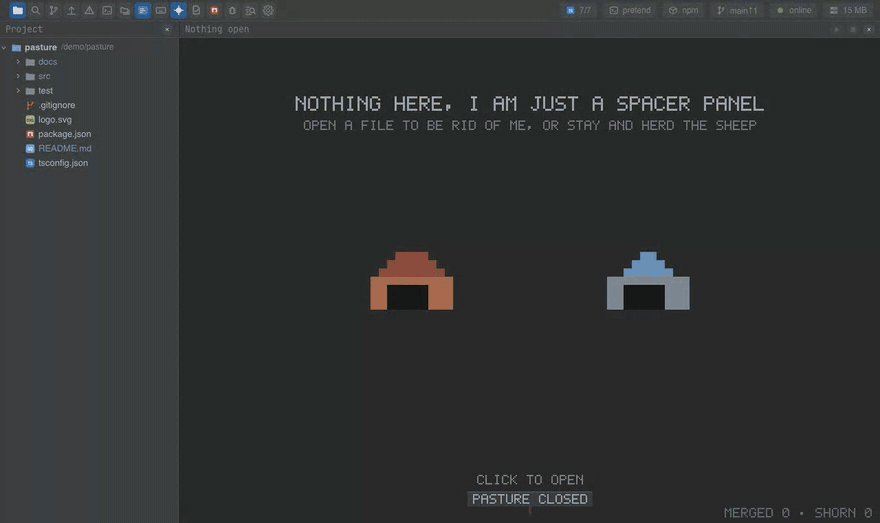This screenshot has height=523, width=880.
Task: Click the PASTURE CLOSED button
Action: pyautogui.click(x=530, y=499)
